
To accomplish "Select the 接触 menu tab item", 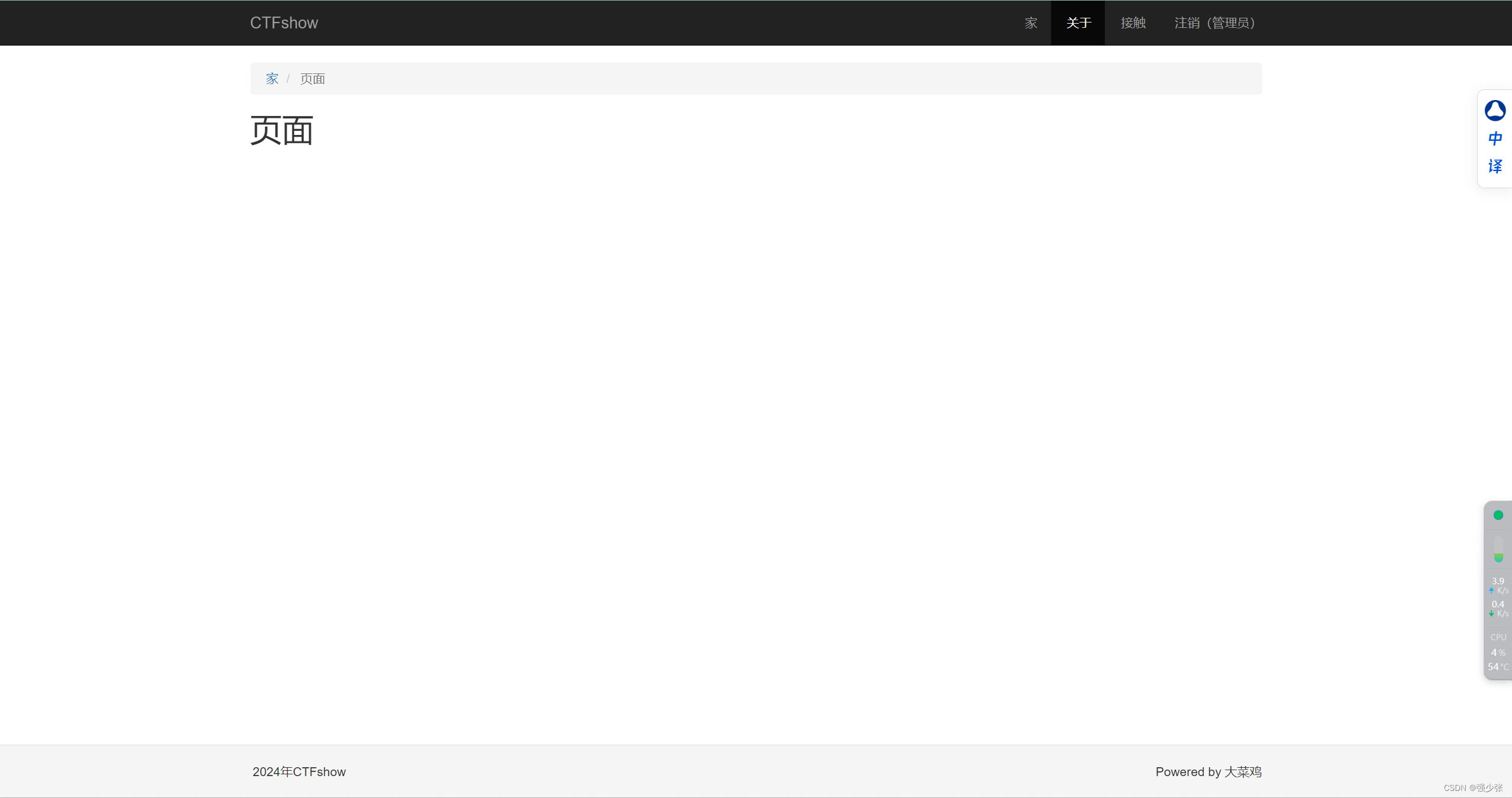I will tap(1133, 22).
